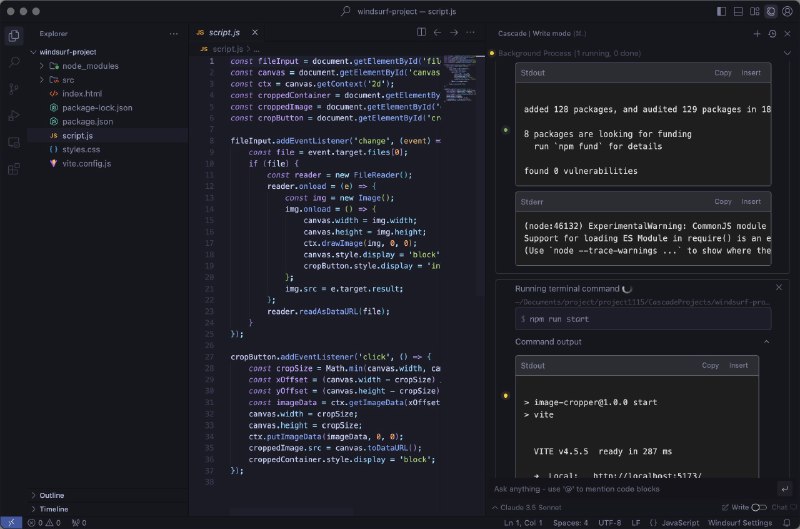Screen dimensions: 800x529
Task: Open styles.css in the explorer
Action: [81, 149]
